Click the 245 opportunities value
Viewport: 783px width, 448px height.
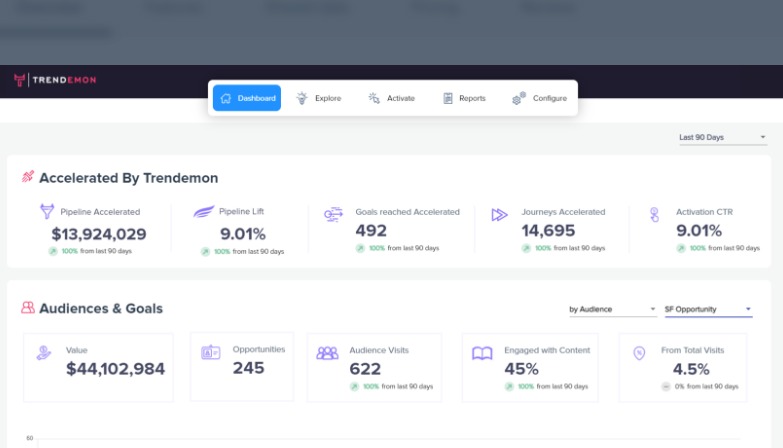[248, 368]
